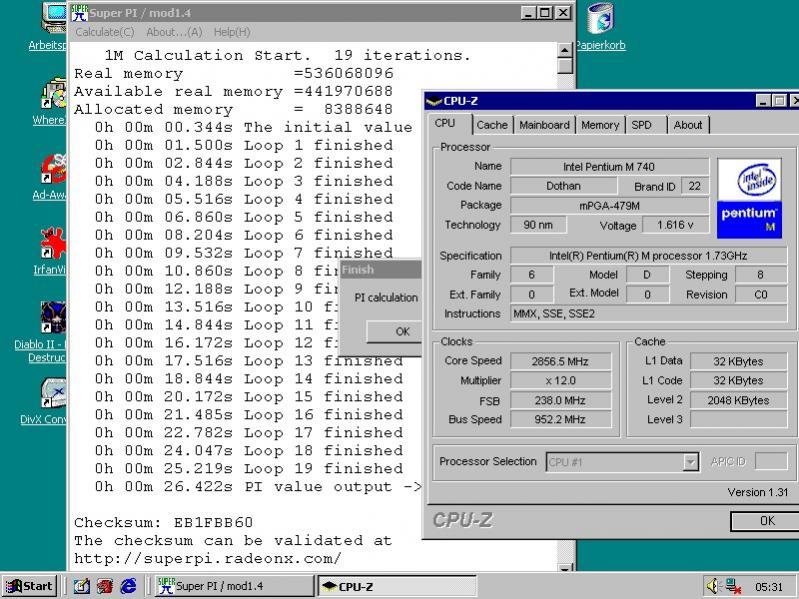Click the Brand ID value 22

pos(695,186)
